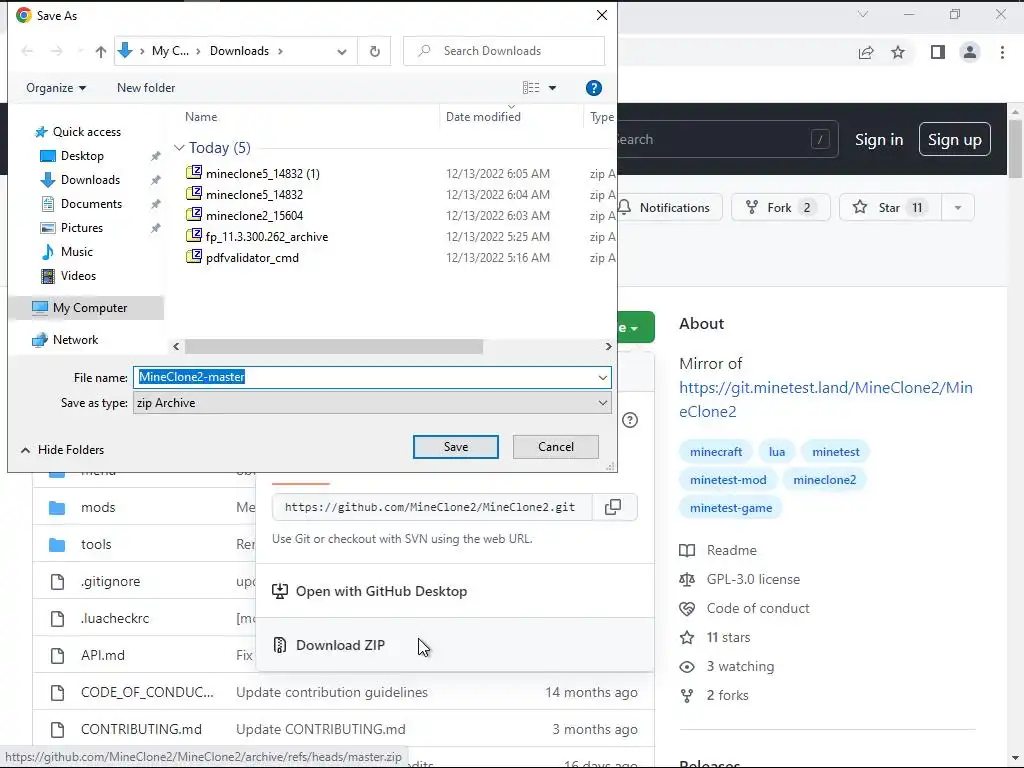Click the API.md file icon
This screenshot has width=1024, height=768.
pyautogui.click(x=57, y=656)
